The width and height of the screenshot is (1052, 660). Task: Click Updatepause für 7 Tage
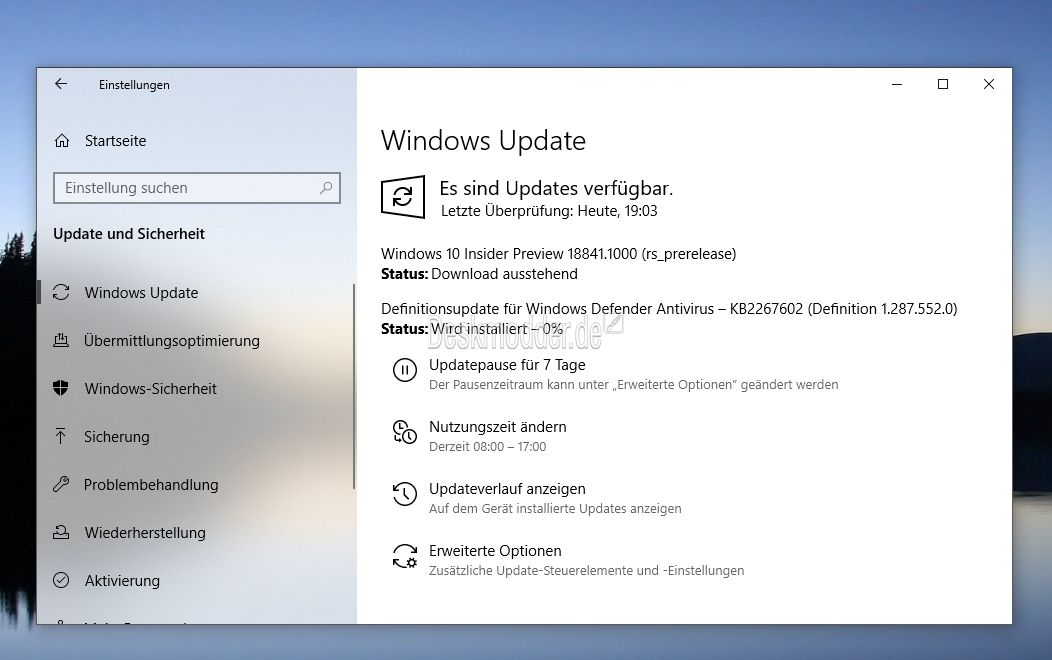[x=507, y=365]
